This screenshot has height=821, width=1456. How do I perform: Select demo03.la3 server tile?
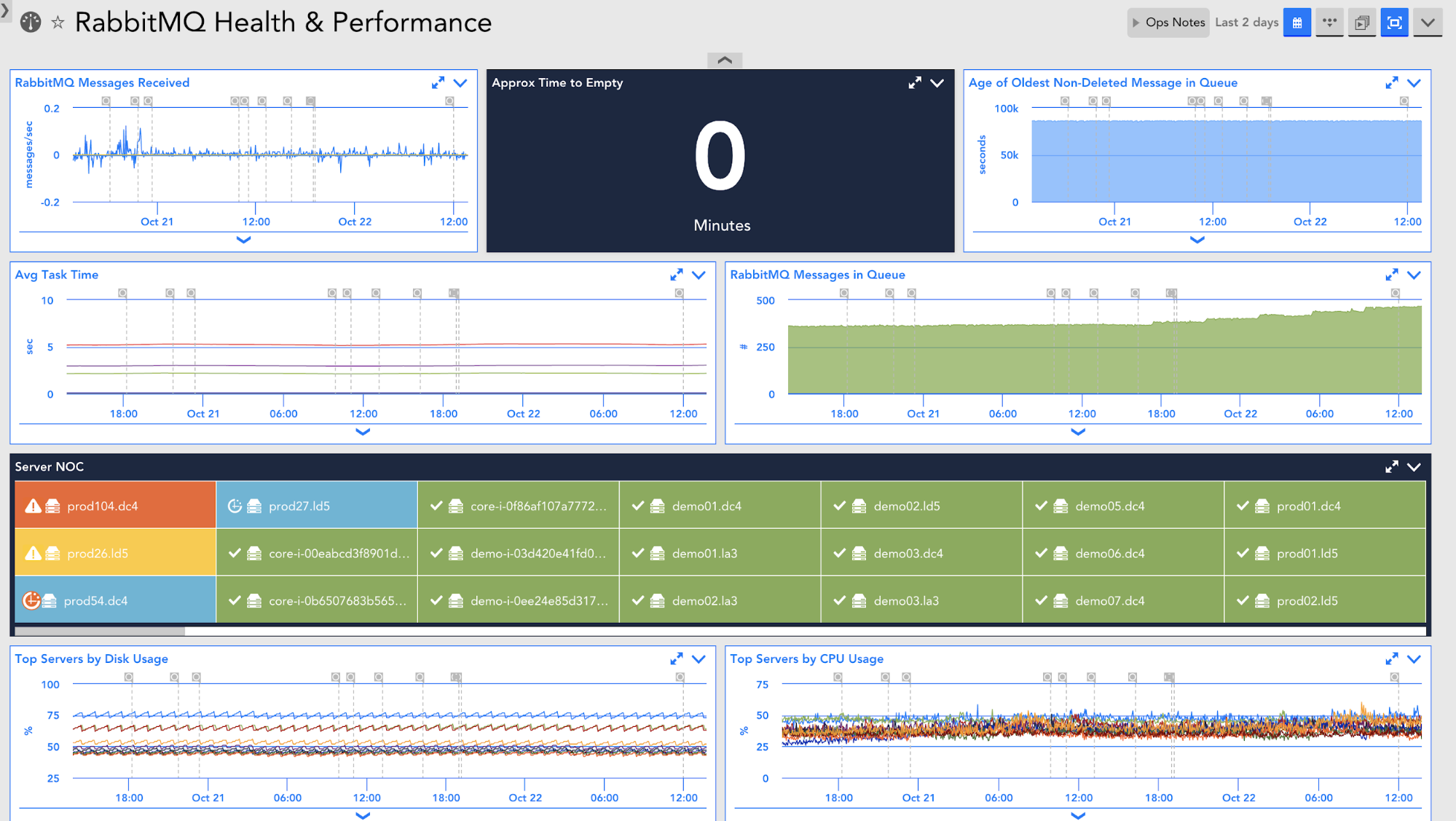pyautogui.click(x=922, y=600)
